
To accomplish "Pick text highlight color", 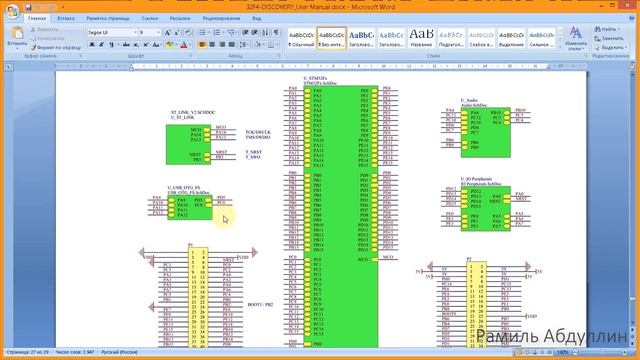I will pyautogui.click(x=169, y=44).
